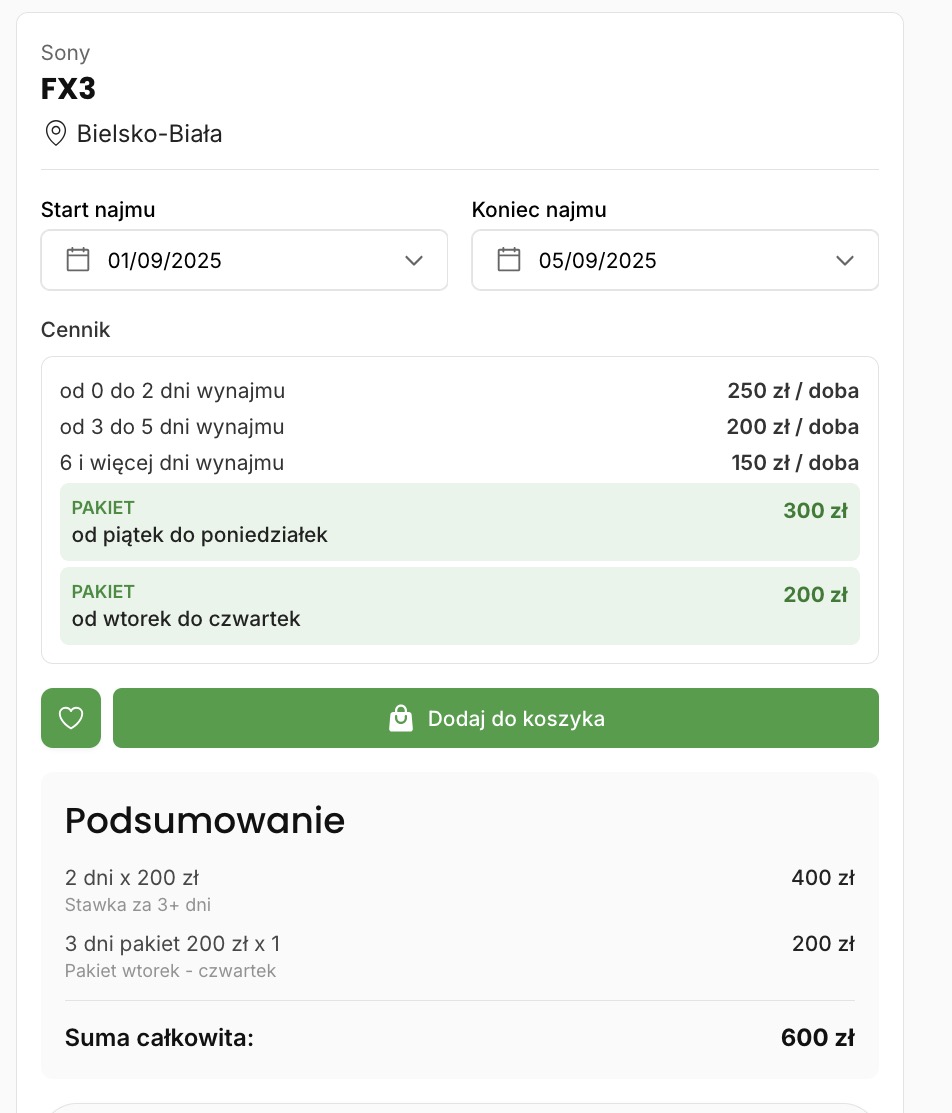Click the Sony brand label
Viewport: 952px width, 1113px height.
[65, 53]
